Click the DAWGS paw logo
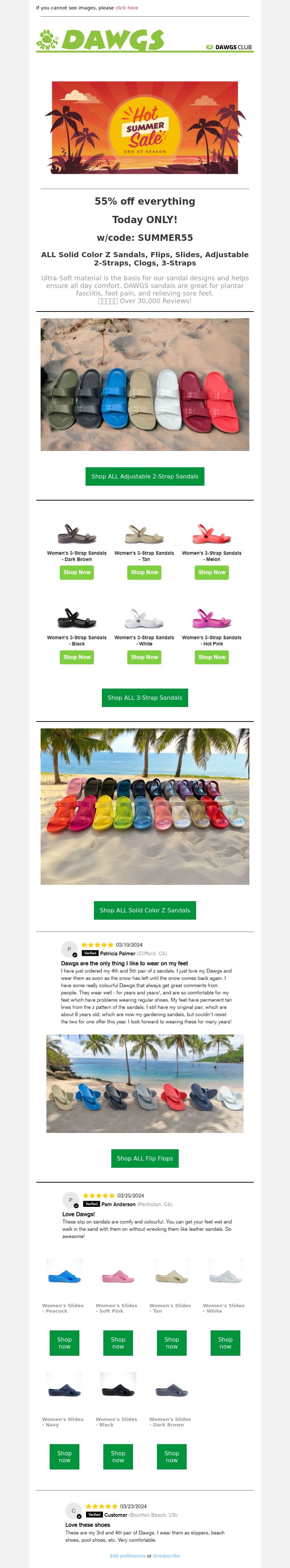This screenshot has height=1568, width=290. pyautogui.click(x=100, y=39)
